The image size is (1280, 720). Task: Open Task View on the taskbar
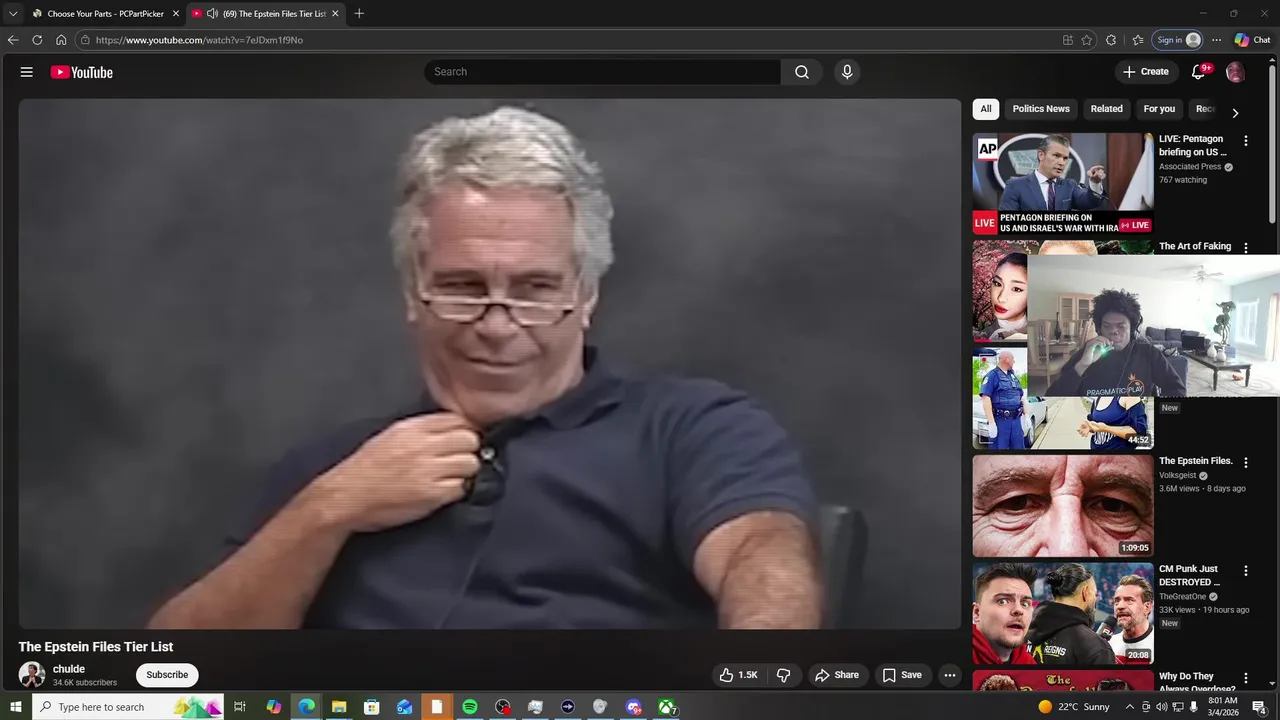pyautogui.click(x=240, y=707)
